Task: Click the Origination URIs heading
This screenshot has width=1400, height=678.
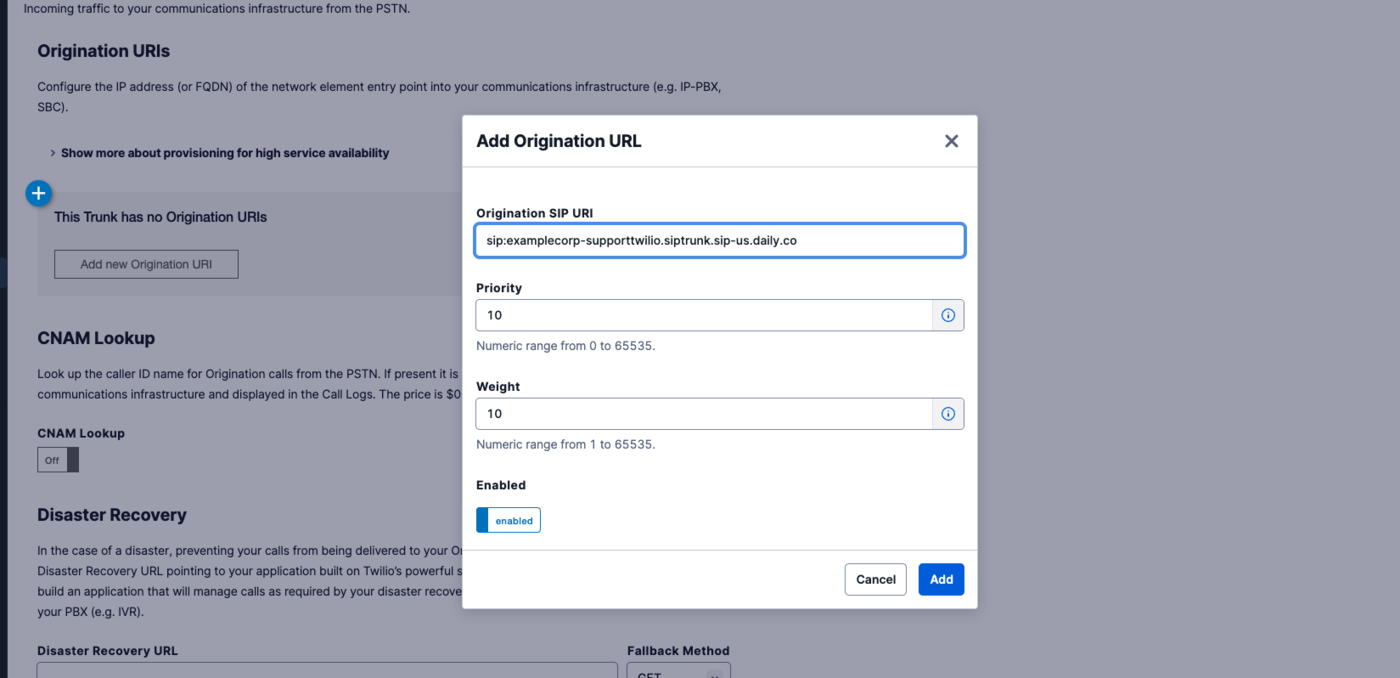Action: 104,51
